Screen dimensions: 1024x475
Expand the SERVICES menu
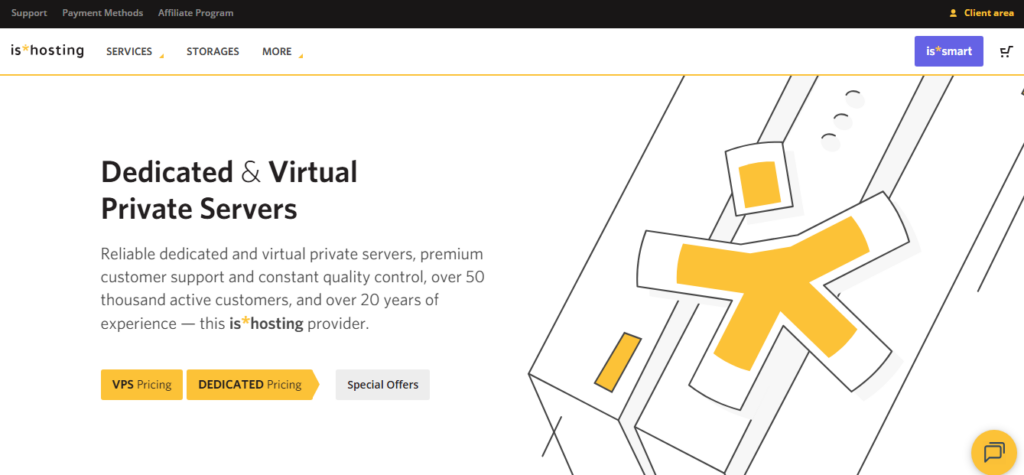[x=135, y=52]
